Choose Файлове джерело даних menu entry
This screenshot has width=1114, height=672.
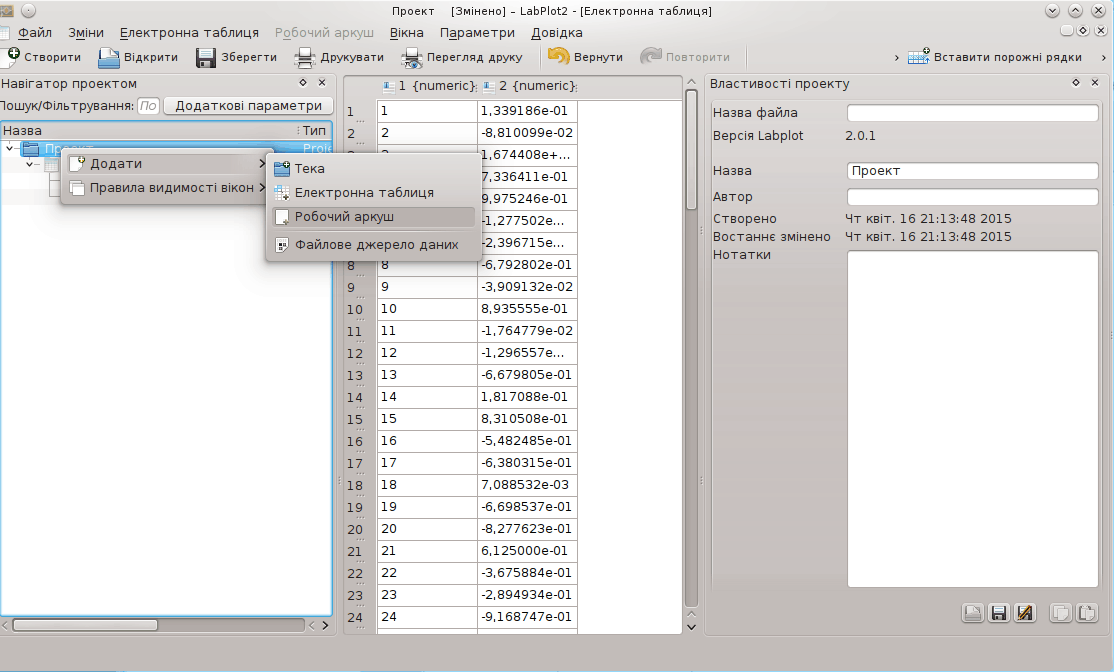(376, 244)
